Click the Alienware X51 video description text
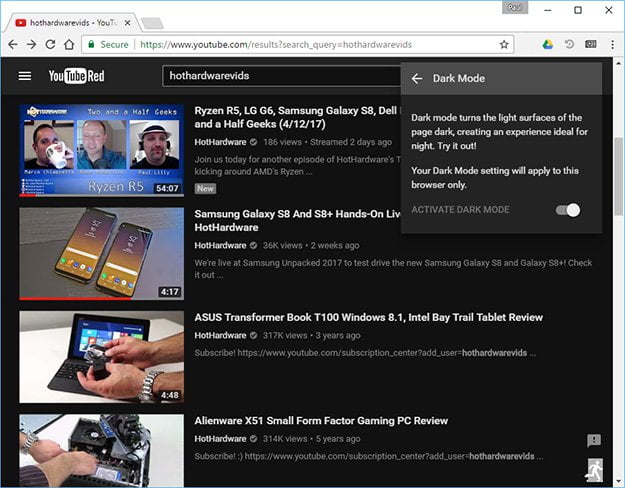 pyautogui.click(x=368, y=456)
